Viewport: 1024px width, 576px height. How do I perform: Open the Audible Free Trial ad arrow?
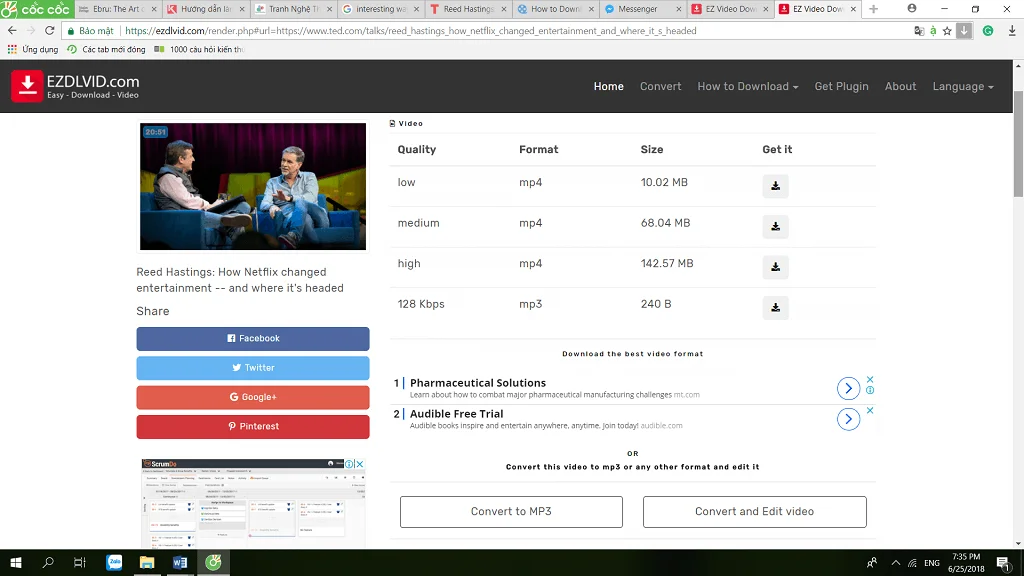tap(848, 419)
